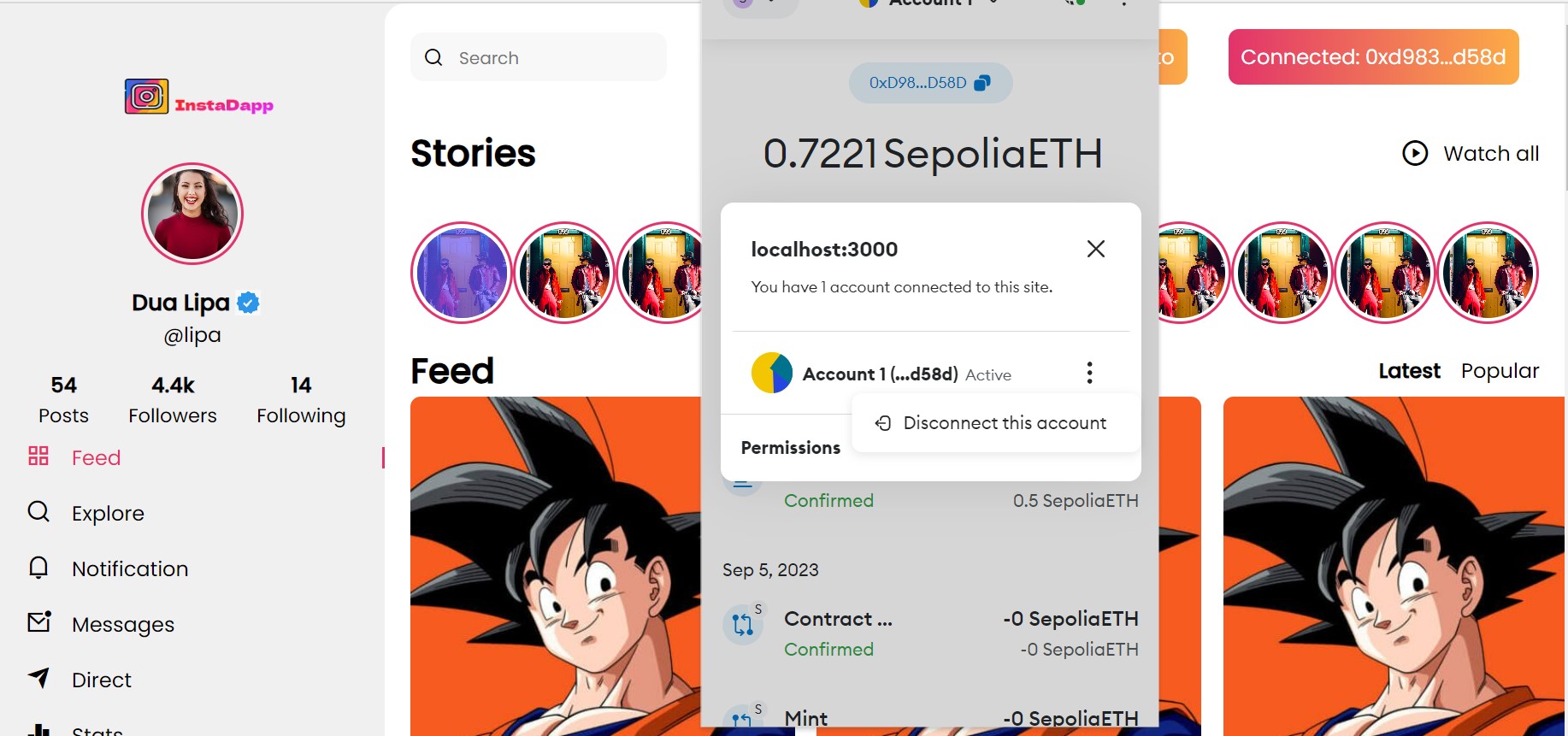Click the Connected: 0xd983...d58d button
The image size is (1568, 736).
(1373, 57)
